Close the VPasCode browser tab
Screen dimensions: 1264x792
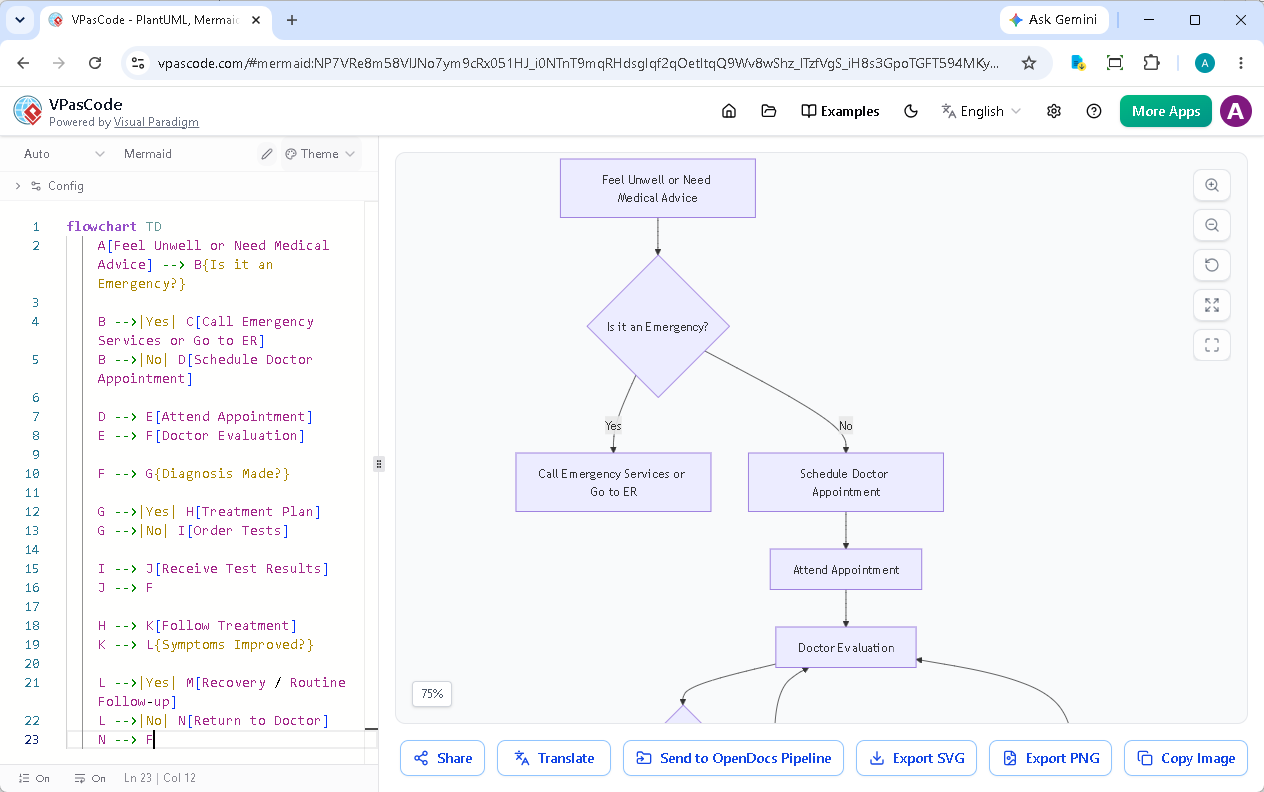pyautogui.click(x=255, y=20)
